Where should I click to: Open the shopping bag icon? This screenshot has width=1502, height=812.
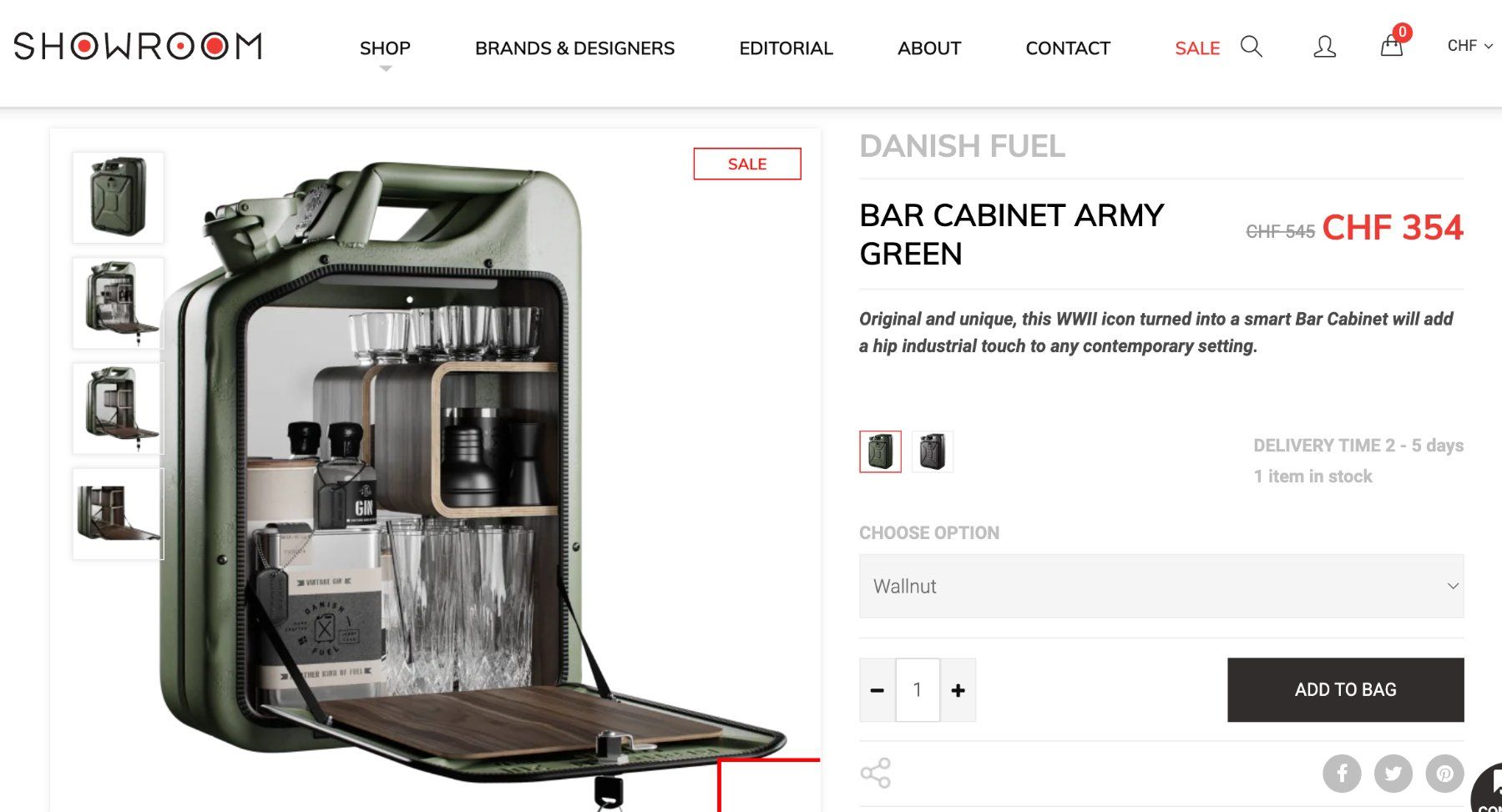pos(1391,46)
